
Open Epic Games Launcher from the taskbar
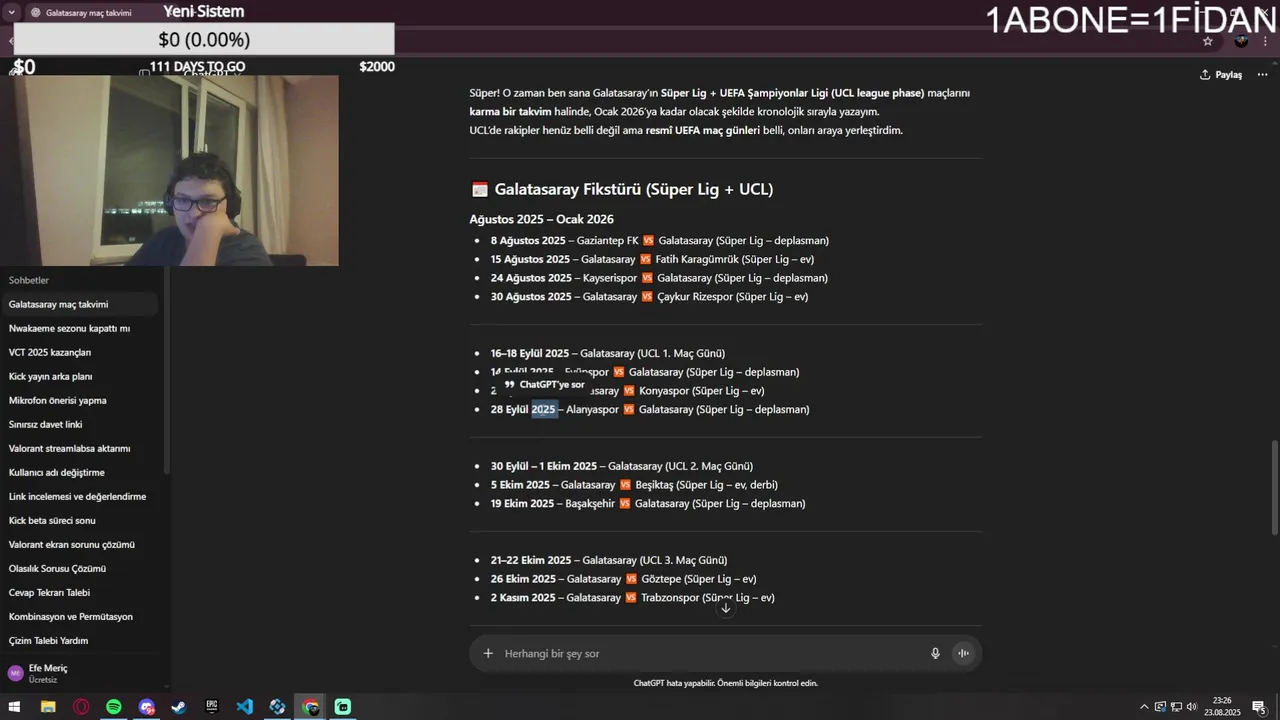(212, 707)
